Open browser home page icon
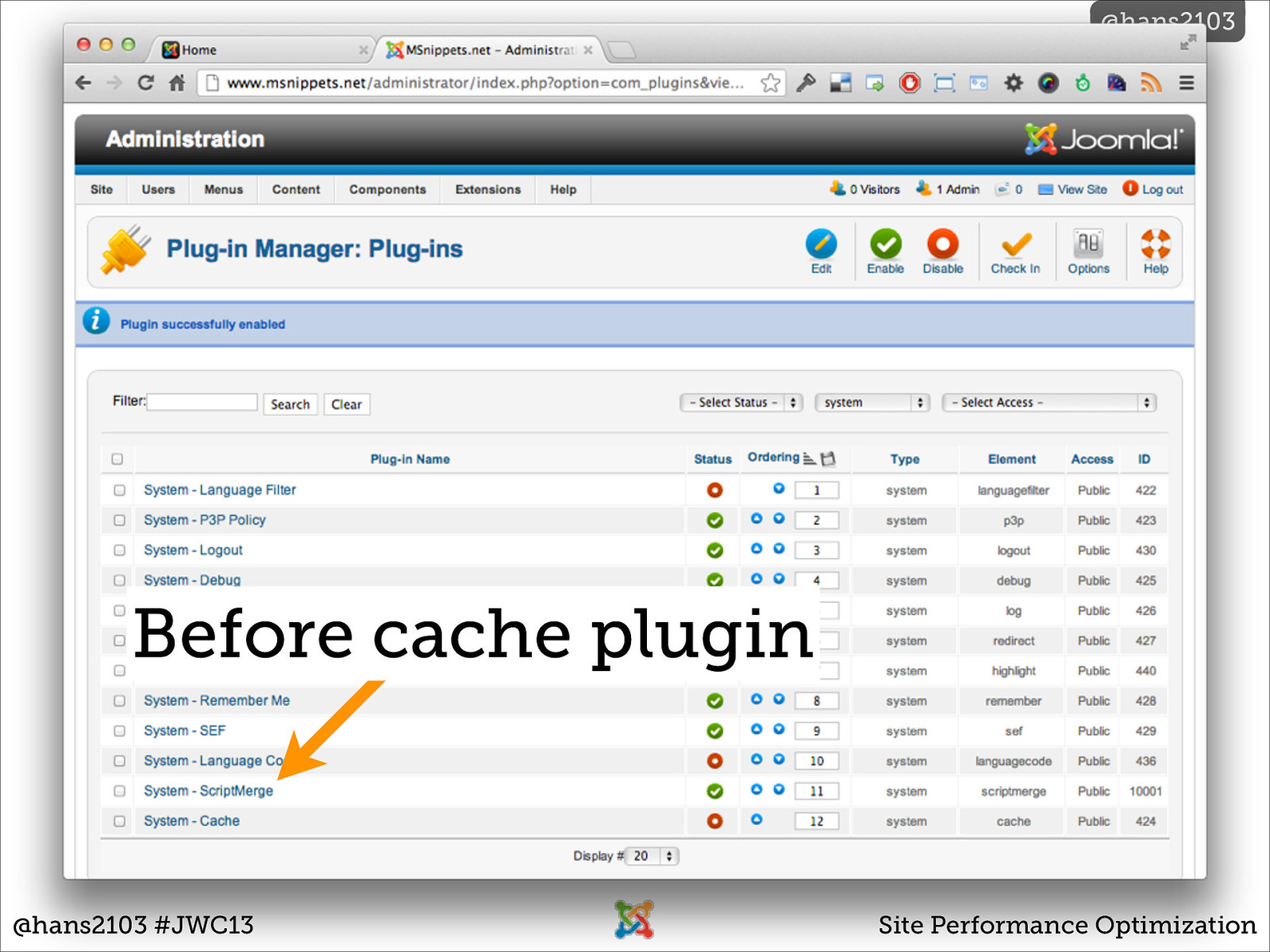The width and height of the screenshot is (1270, 952). (177, 83)
